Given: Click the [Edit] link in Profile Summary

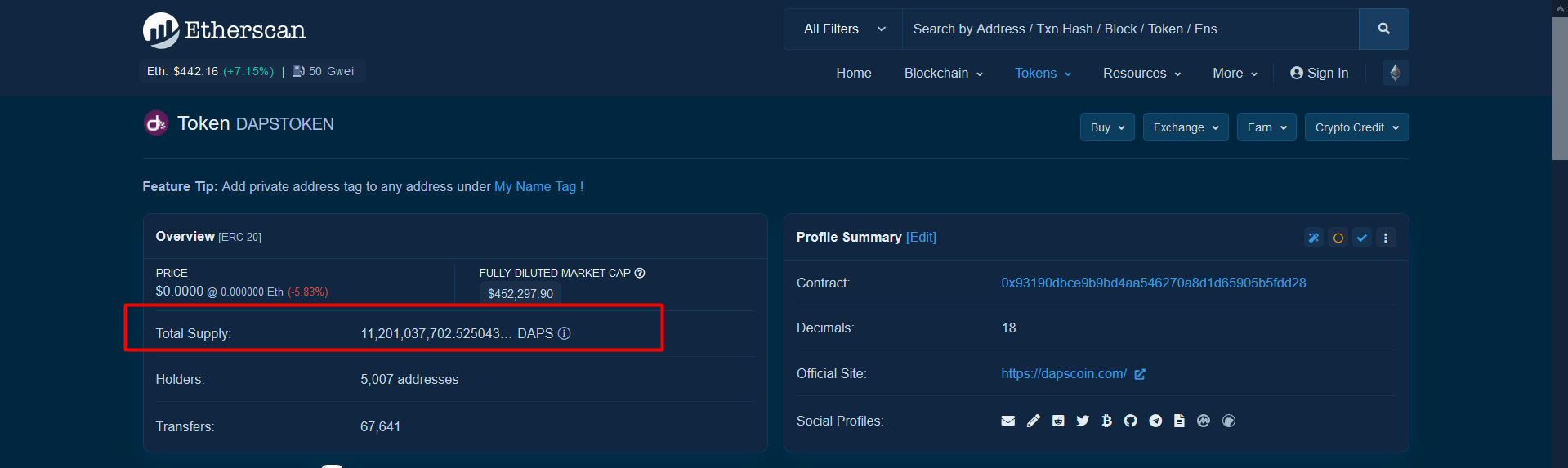Looking at the screenshot, I should (921, 237).
